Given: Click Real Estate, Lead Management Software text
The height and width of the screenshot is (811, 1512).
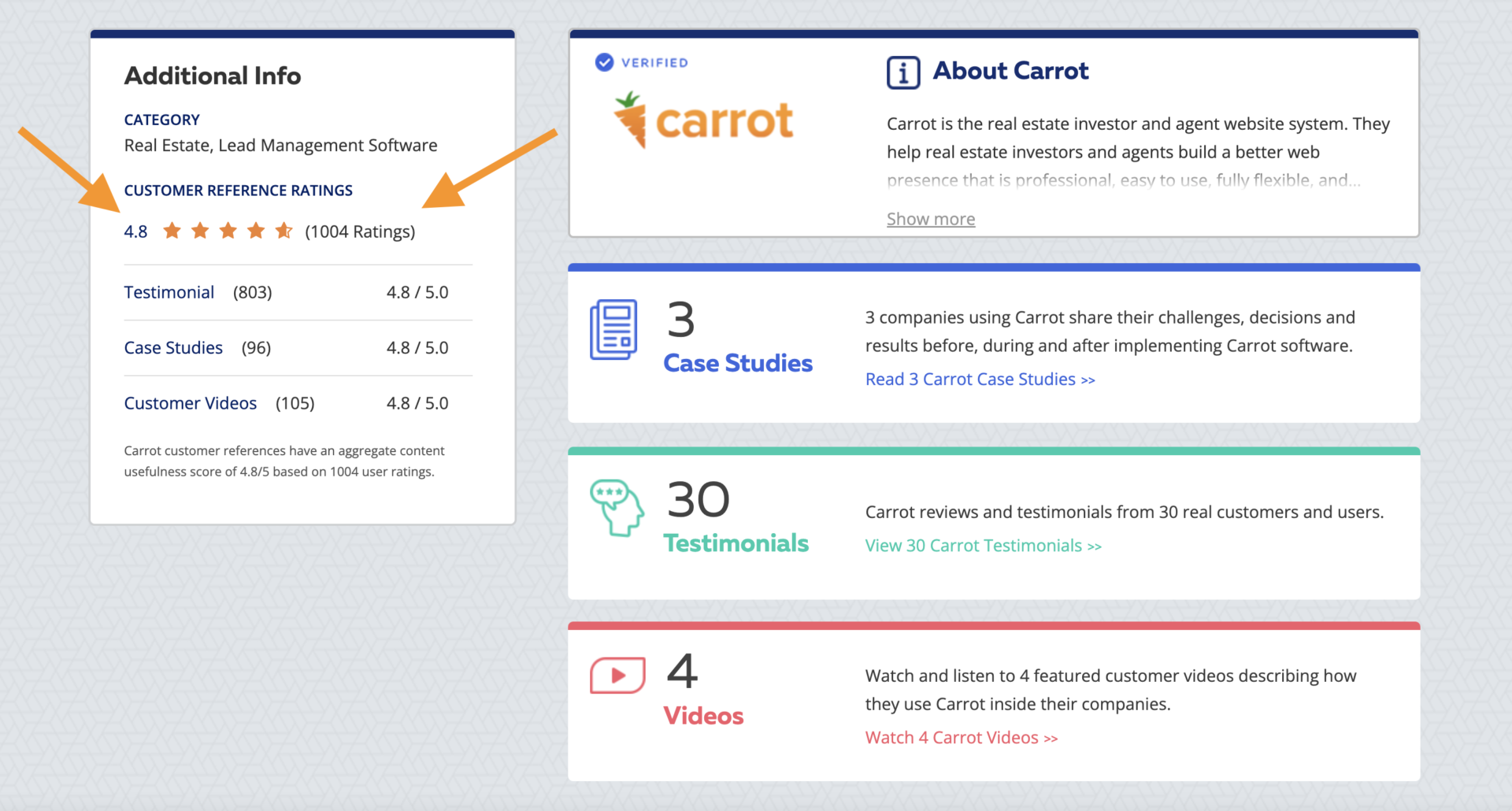Looking at the screenshot, I should click(280, 146).
